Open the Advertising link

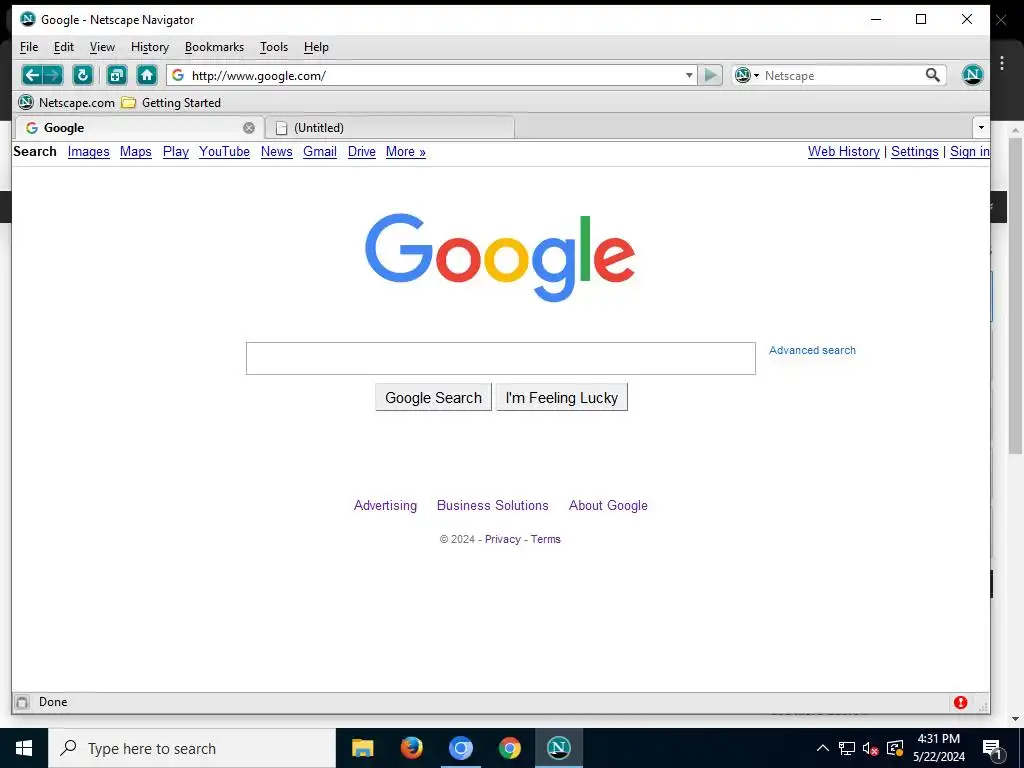click(x=385, y=505)
